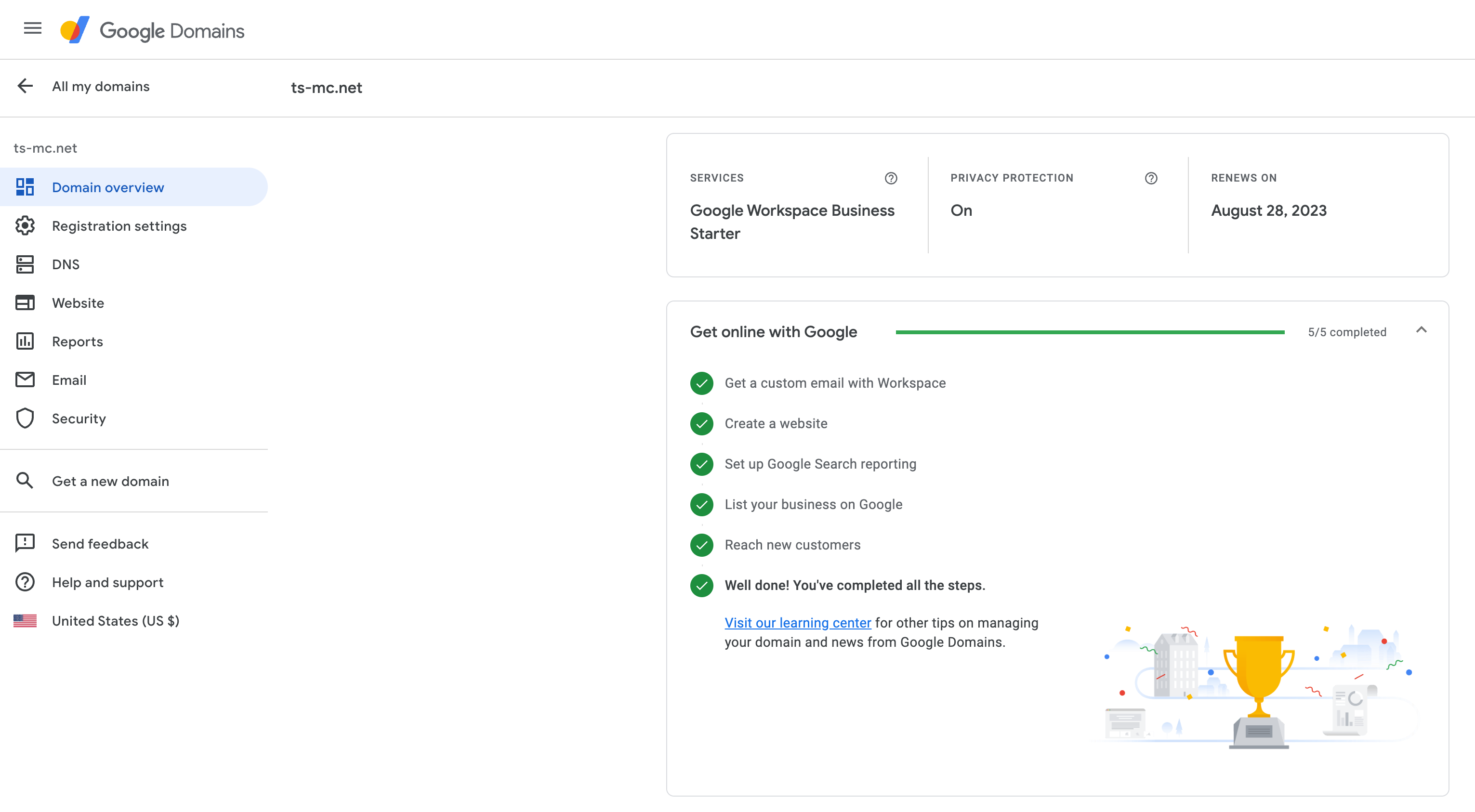1475x812 pixels.
Task: Click Get a new domain
Action: coord(110,481)
